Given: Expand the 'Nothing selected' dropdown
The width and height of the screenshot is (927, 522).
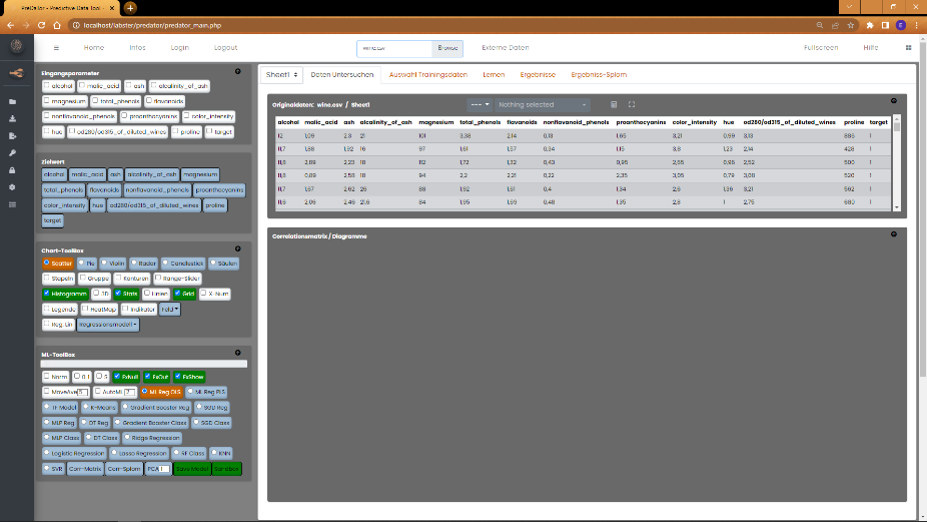Looking at the screenshot, I should tap(543, 104).
